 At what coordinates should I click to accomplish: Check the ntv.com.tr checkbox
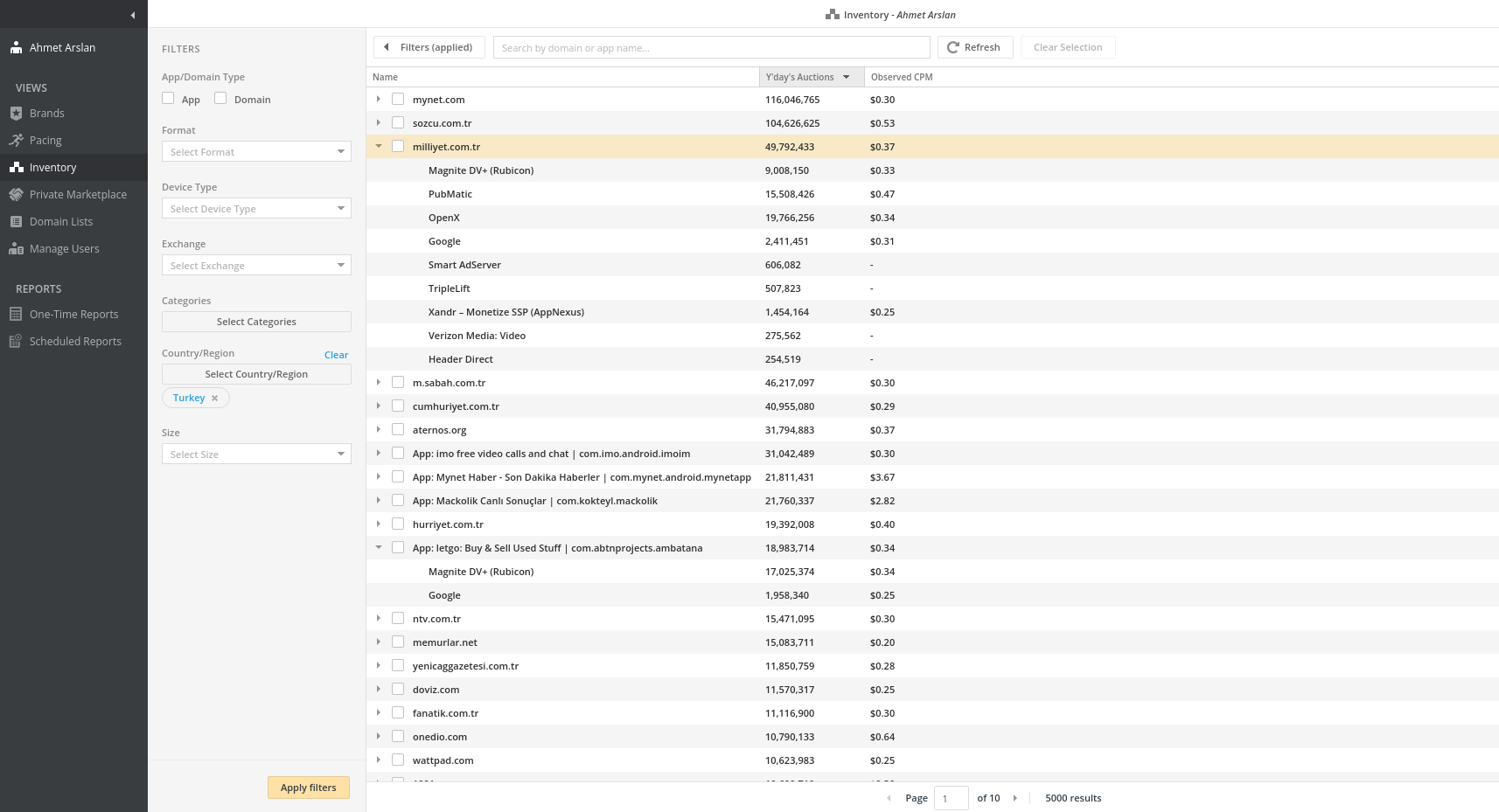(x=398, y=618)
